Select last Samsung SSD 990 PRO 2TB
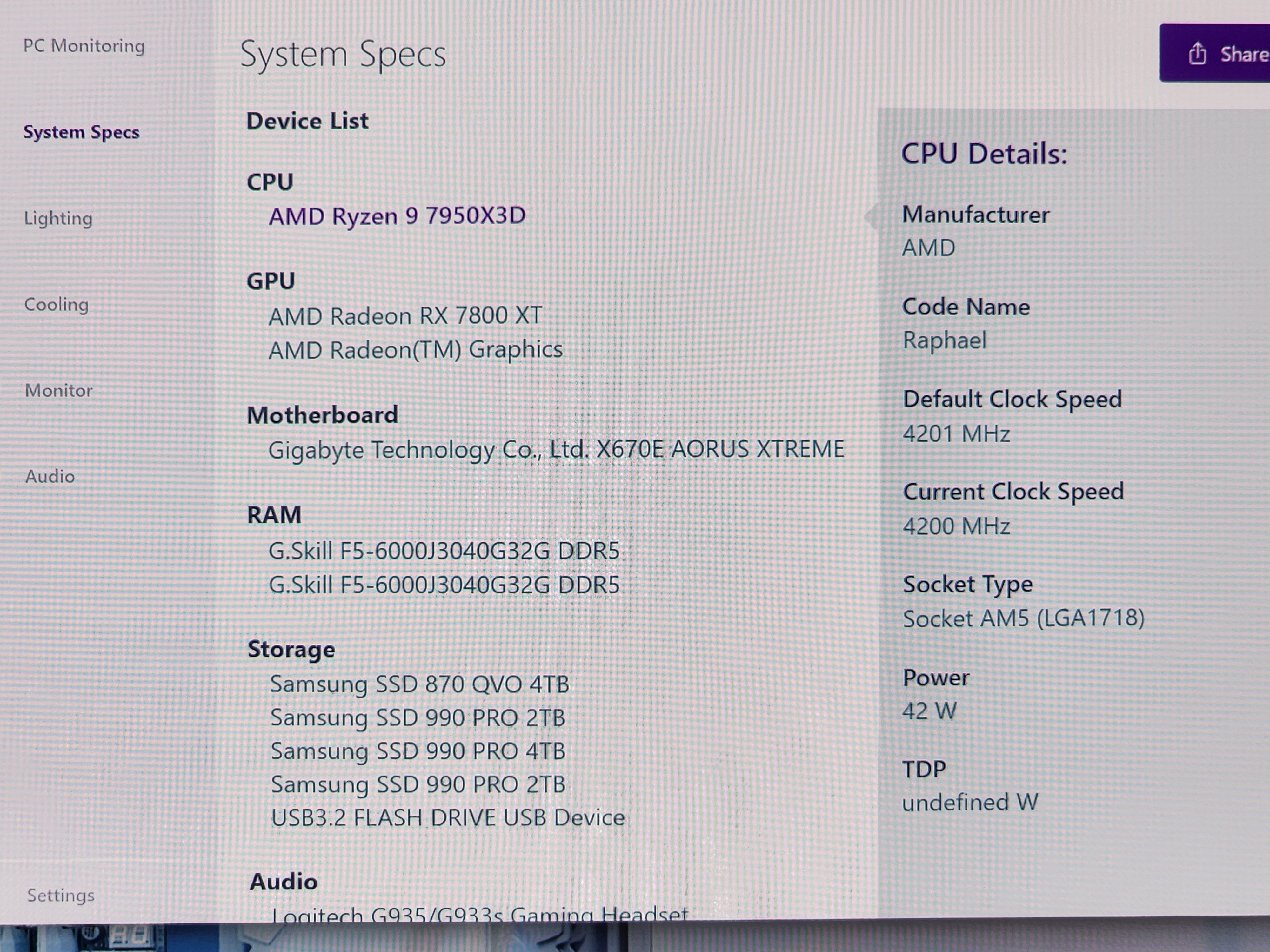1270x952 pixels. point(418,784)
